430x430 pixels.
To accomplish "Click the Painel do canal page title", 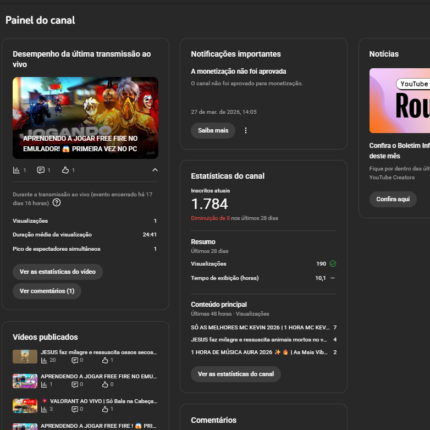I will click(40, 20).
